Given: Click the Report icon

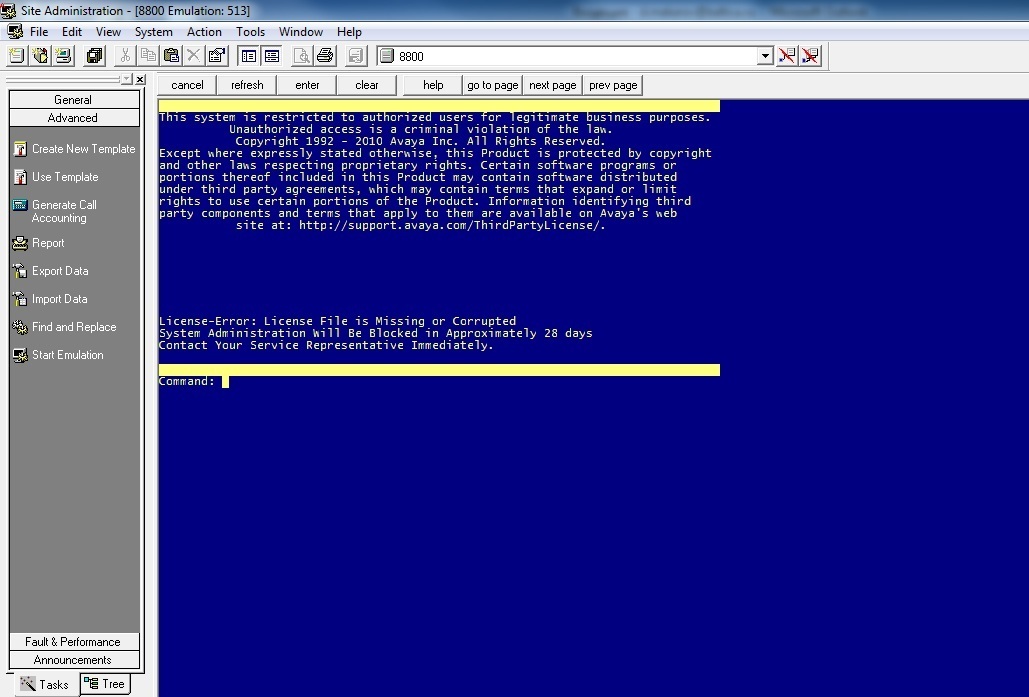Looking at the screenshot, I should point(20,243).
